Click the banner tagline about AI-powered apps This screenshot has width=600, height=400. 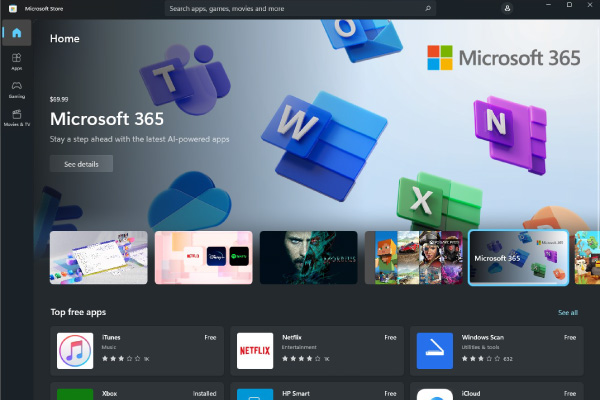(139, 139)
